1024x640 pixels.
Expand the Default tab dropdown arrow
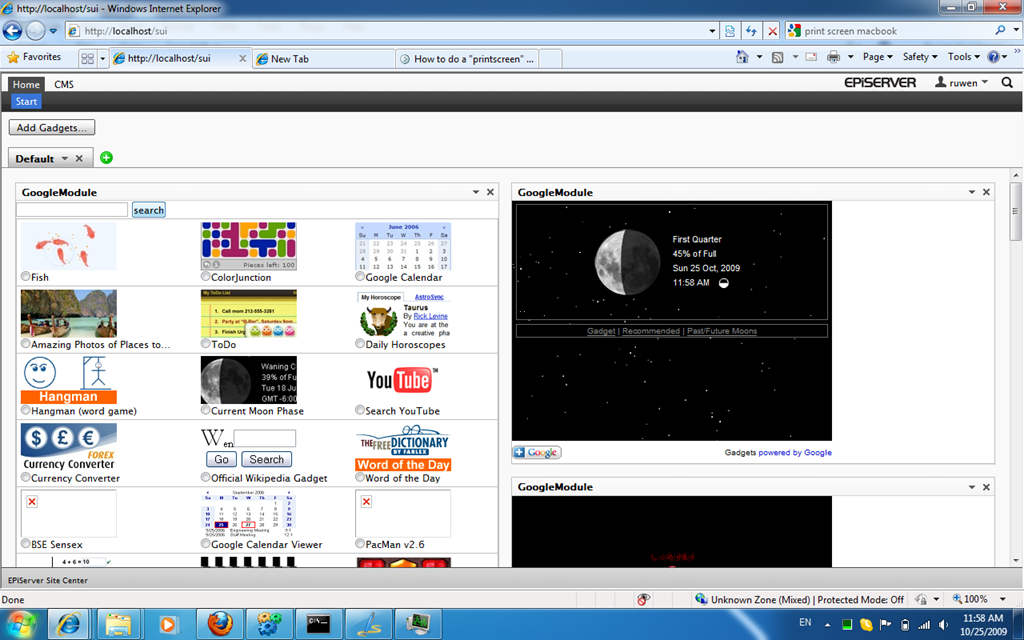coord(65,159)
